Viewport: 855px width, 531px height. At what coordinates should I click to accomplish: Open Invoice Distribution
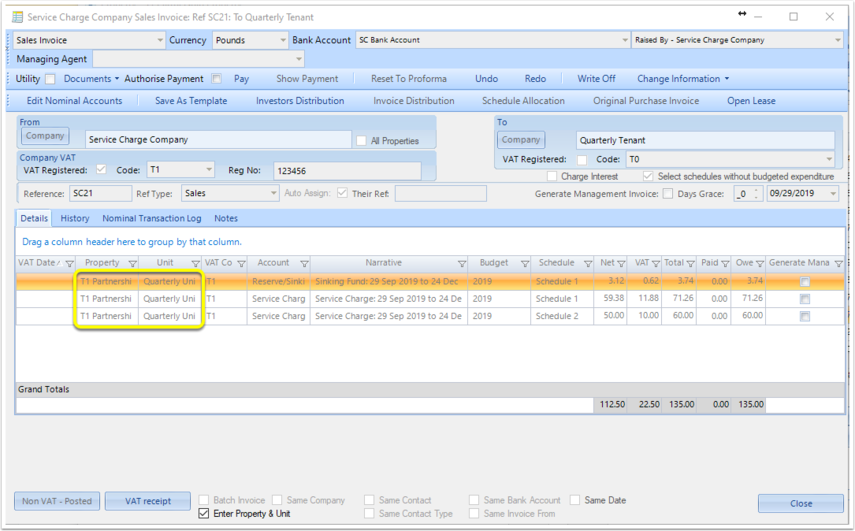413,101
